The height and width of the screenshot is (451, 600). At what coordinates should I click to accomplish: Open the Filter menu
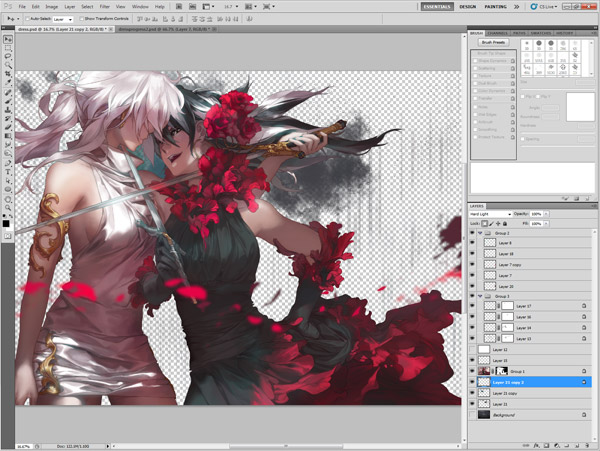[x=104, y=7]
